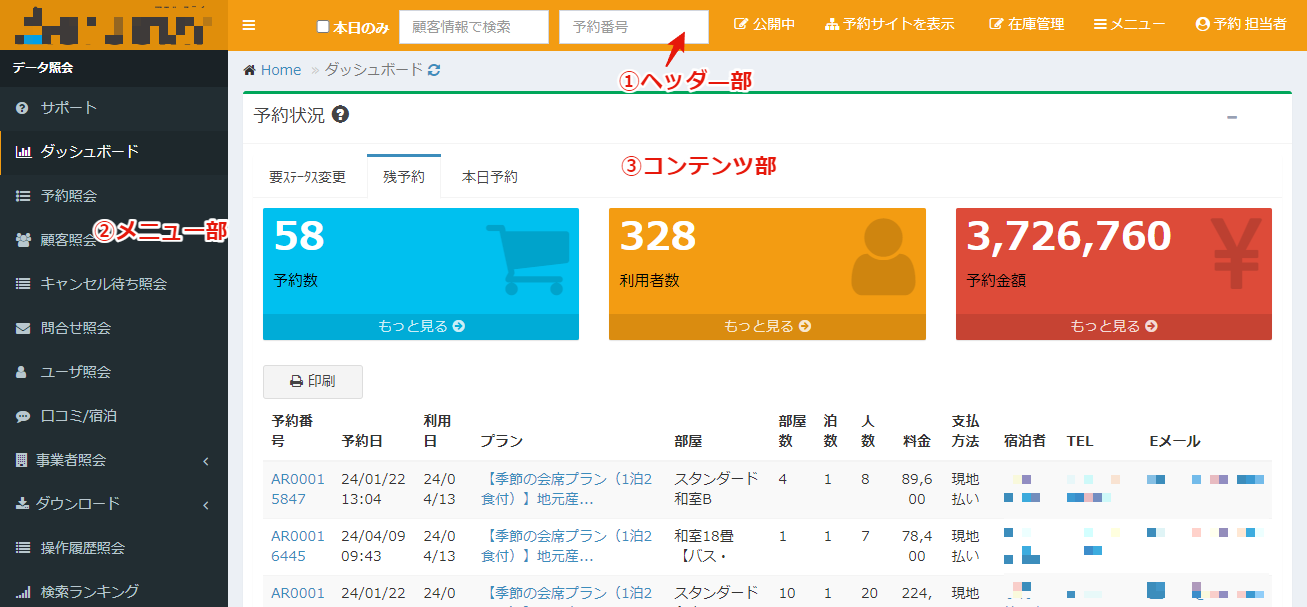Open サポート in the sidebar
1307x607 pixels.
[x=114, y=108]
